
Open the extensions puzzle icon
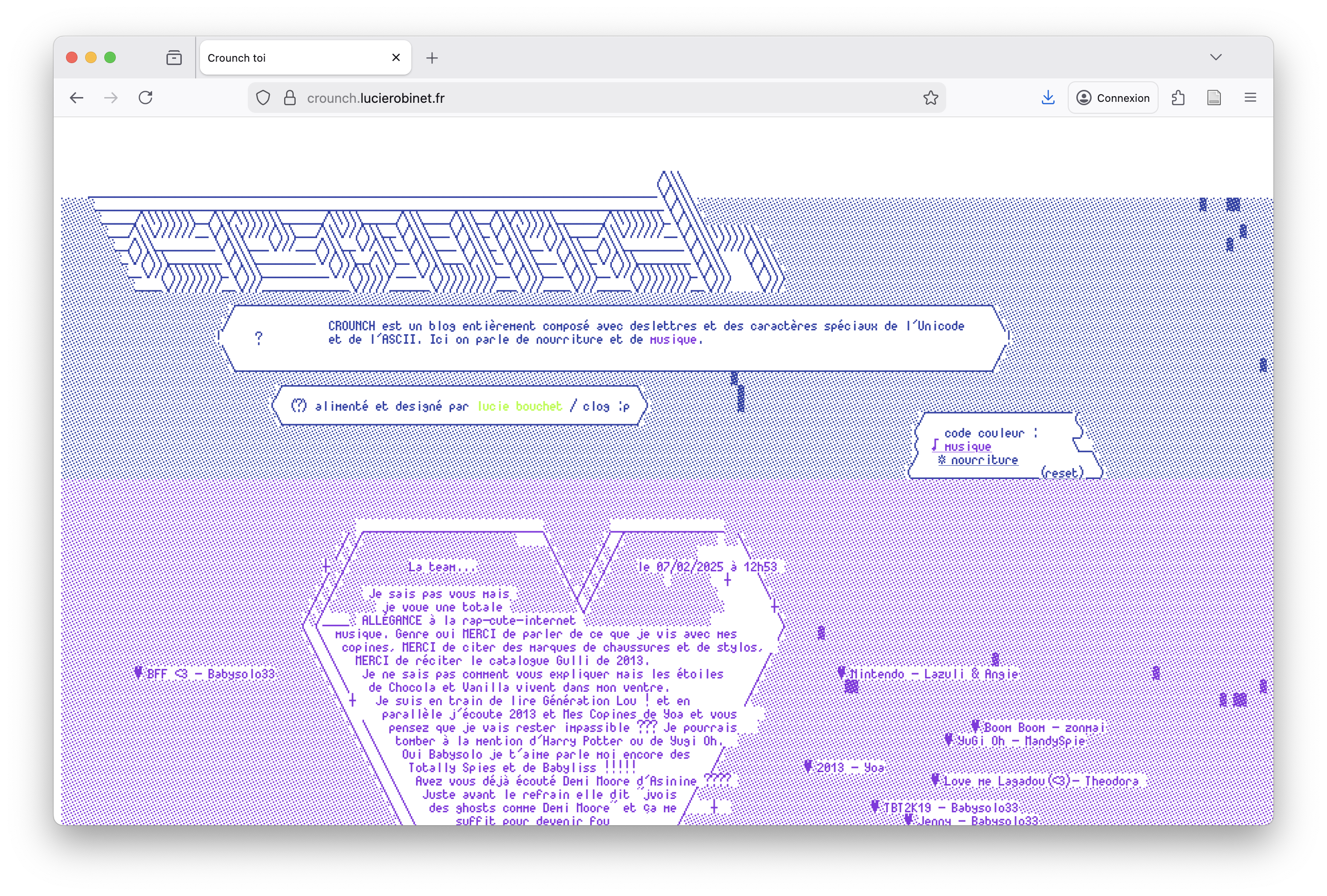coord(1178,98)
